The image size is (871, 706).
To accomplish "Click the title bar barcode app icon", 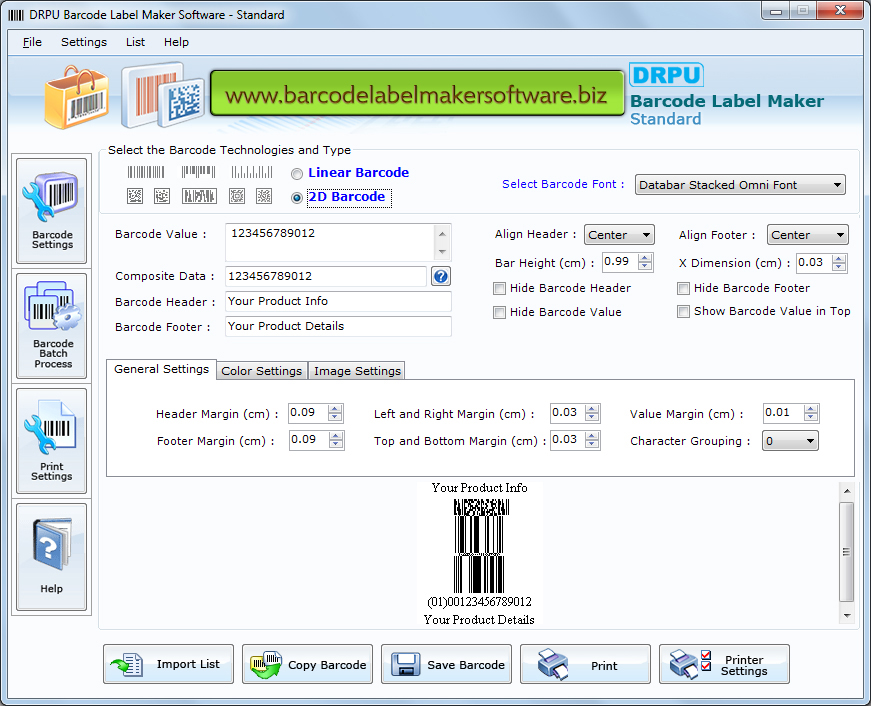I will (16, 15).
